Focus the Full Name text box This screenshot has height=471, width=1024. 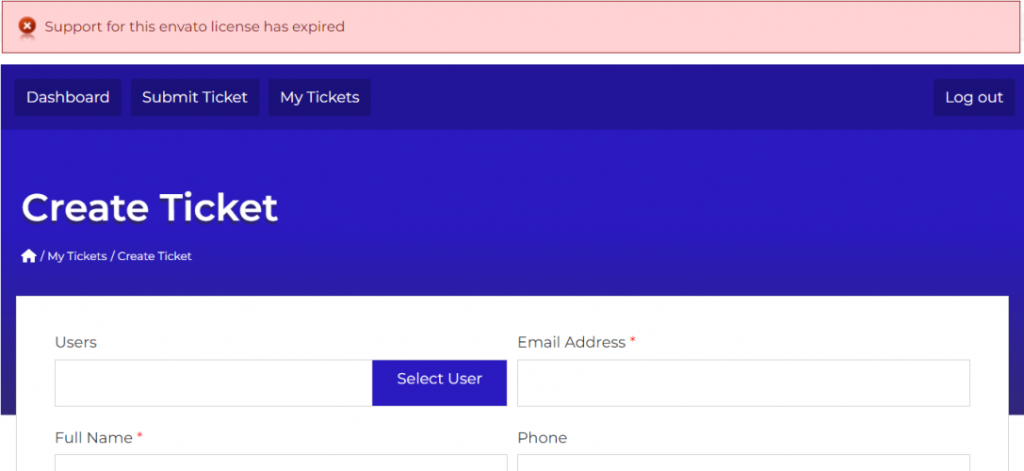280,463
